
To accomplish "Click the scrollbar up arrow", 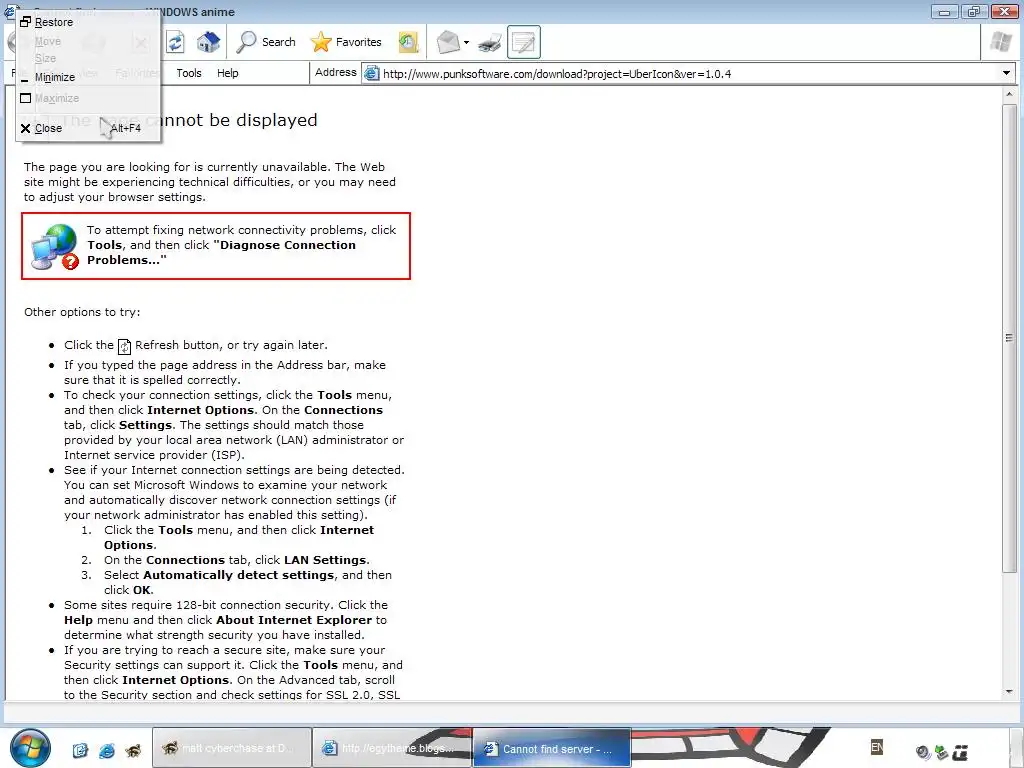I will [1009, 95].
